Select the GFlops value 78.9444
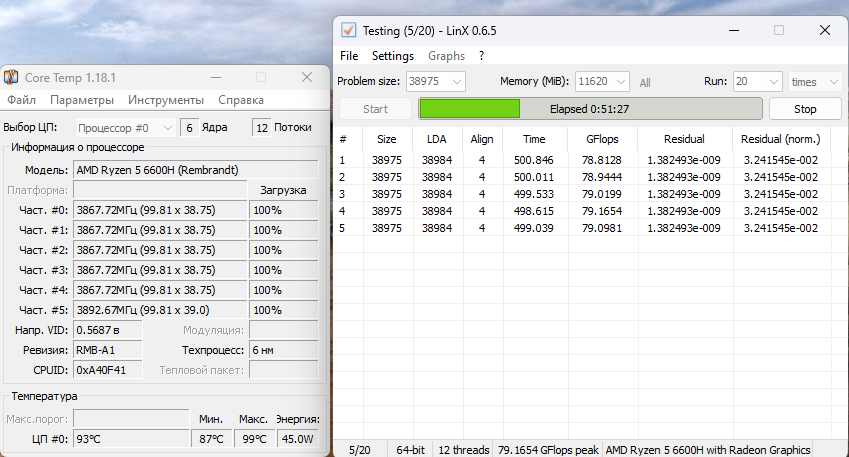849x457 pixels. coord(602,177)
